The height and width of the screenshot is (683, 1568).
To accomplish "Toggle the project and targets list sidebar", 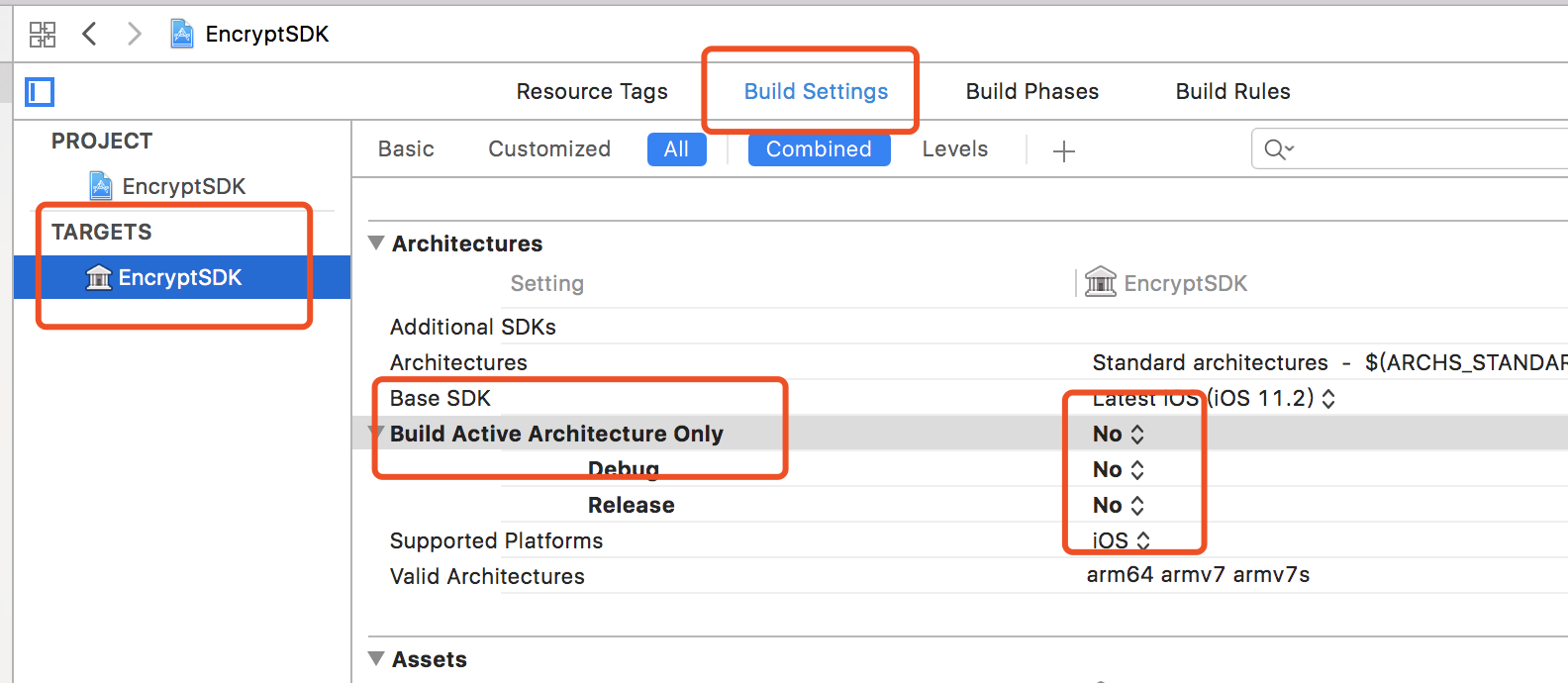I will 40,93.
